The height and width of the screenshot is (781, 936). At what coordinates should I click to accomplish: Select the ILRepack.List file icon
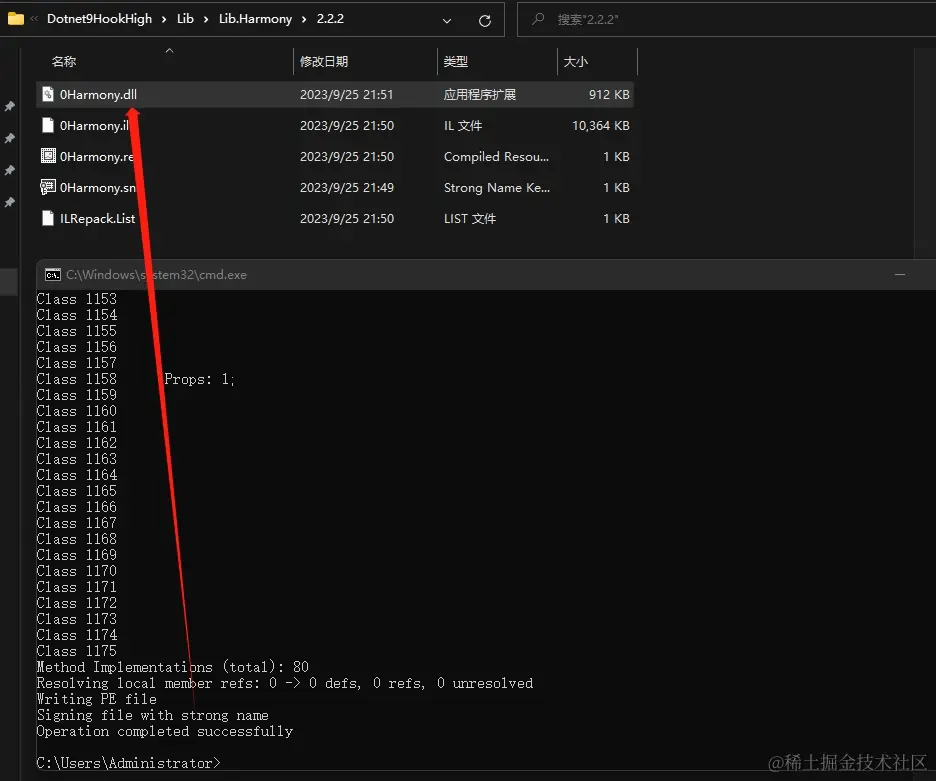pyautogui.click(x=48, y=219)
